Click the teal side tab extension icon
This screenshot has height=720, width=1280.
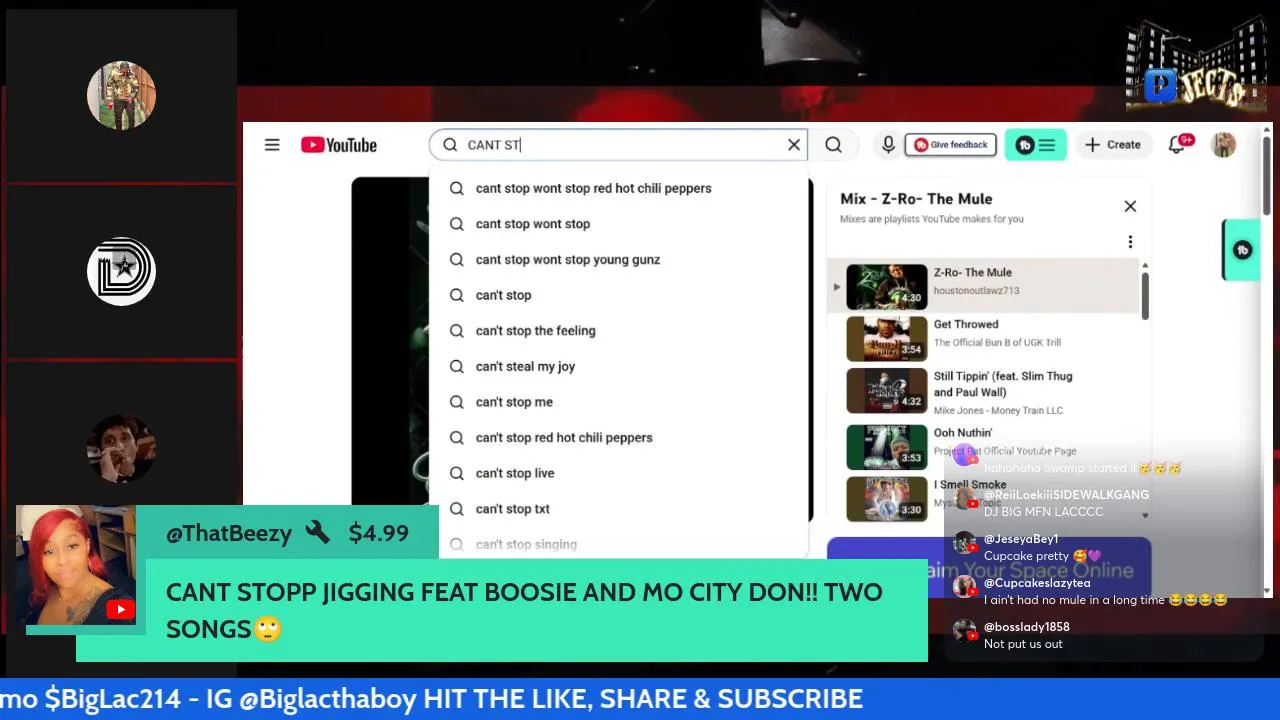coord(1242,250)
